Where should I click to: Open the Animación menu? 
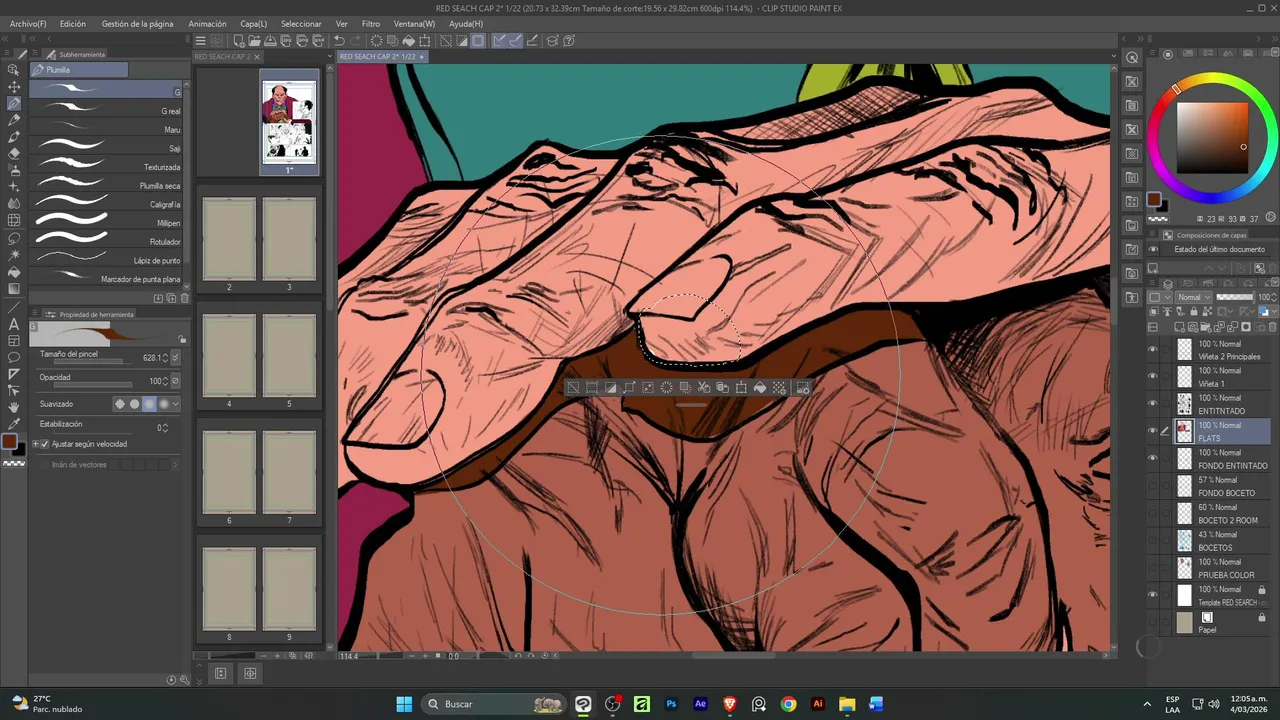point(207,23)
